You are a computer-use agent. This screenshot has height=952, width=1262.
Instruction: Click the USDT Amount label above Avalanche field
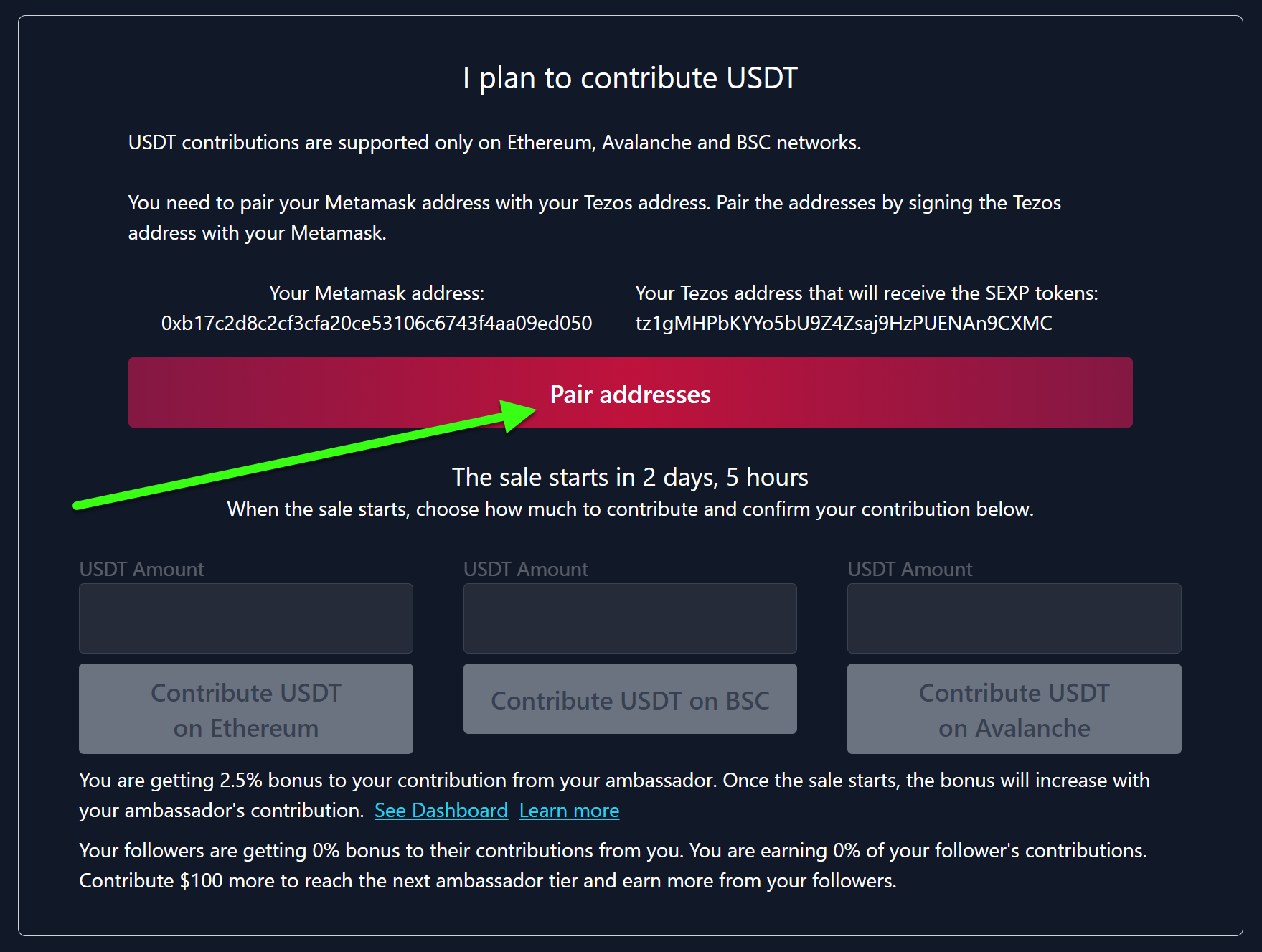(x=910, y=569)
